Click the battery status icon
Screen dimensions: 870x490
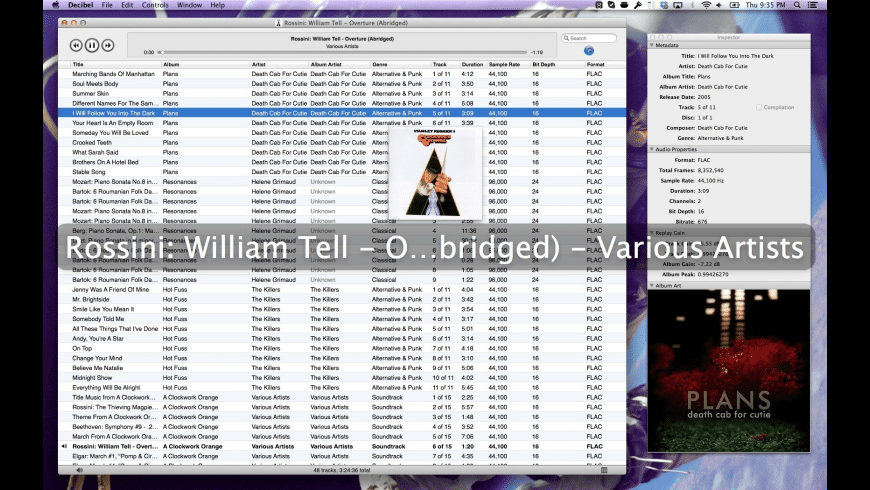click(734, 5)
